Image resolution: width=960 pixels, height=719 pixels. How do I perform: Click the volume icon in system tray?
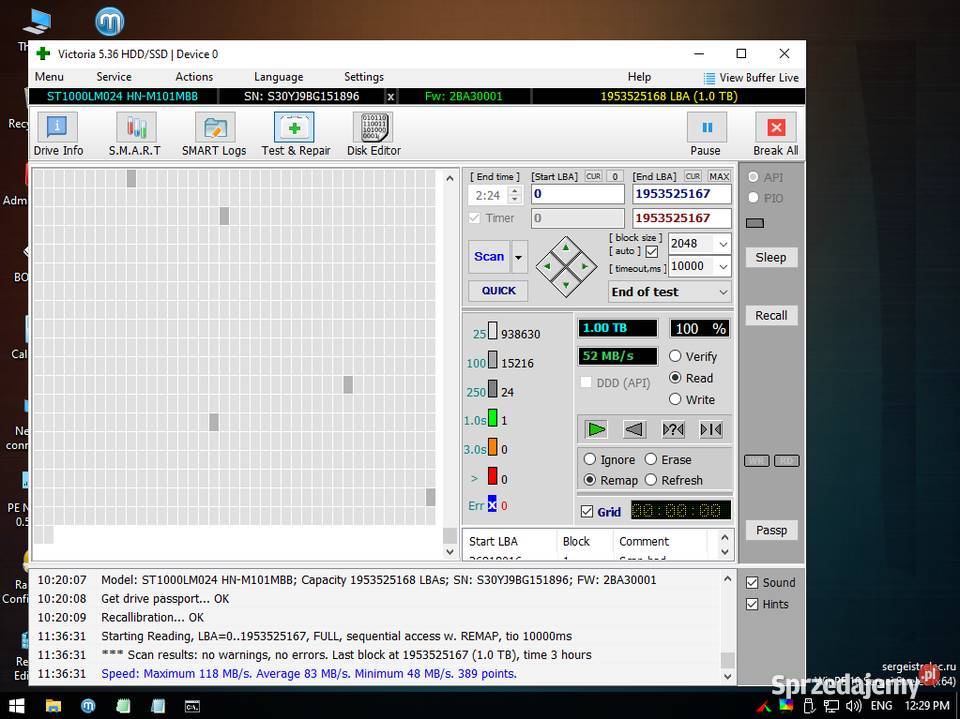853,706
